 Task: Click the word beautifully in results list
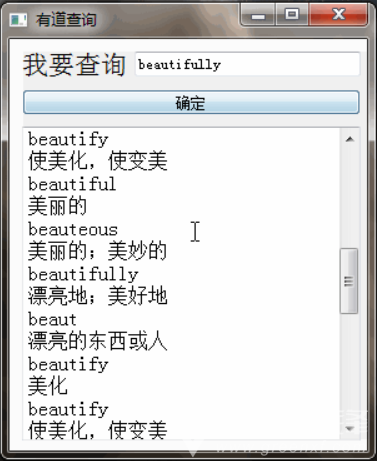click(x=83, y=275)
